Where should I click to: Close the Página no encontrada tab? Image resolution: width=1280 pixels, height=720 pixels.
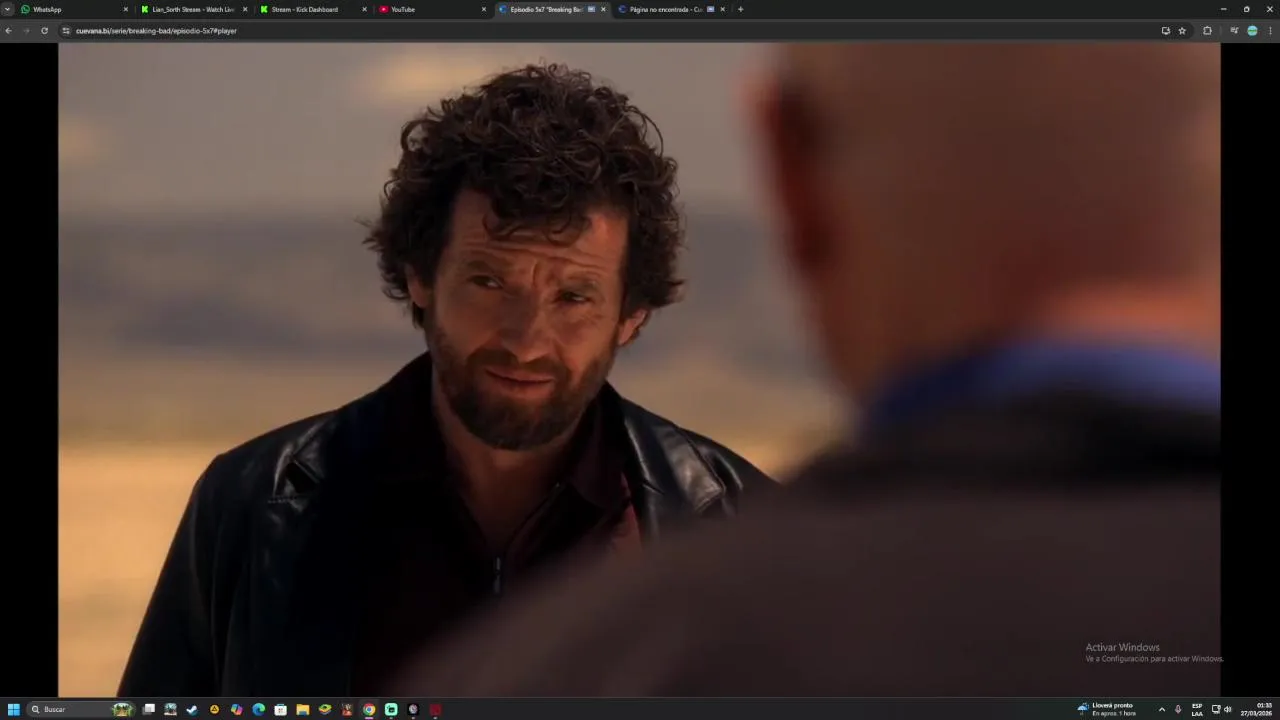coord(722,9)
